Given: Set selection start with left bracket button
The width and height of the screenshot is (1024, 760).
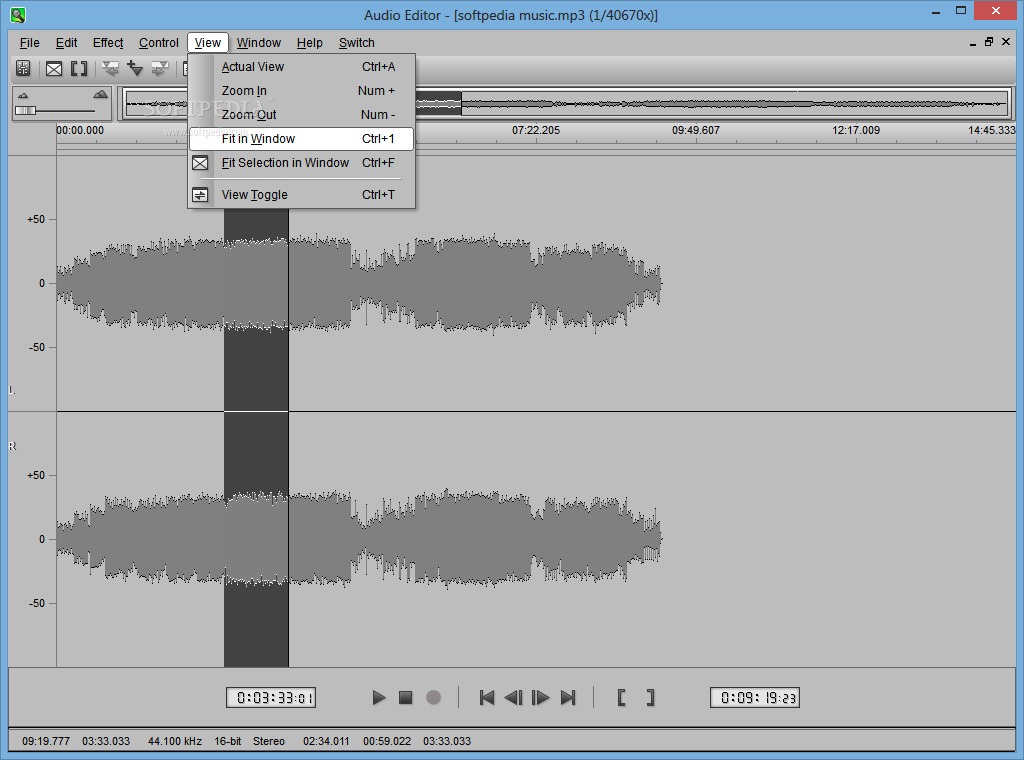Looking at the screenshot, I should [621, 698].
